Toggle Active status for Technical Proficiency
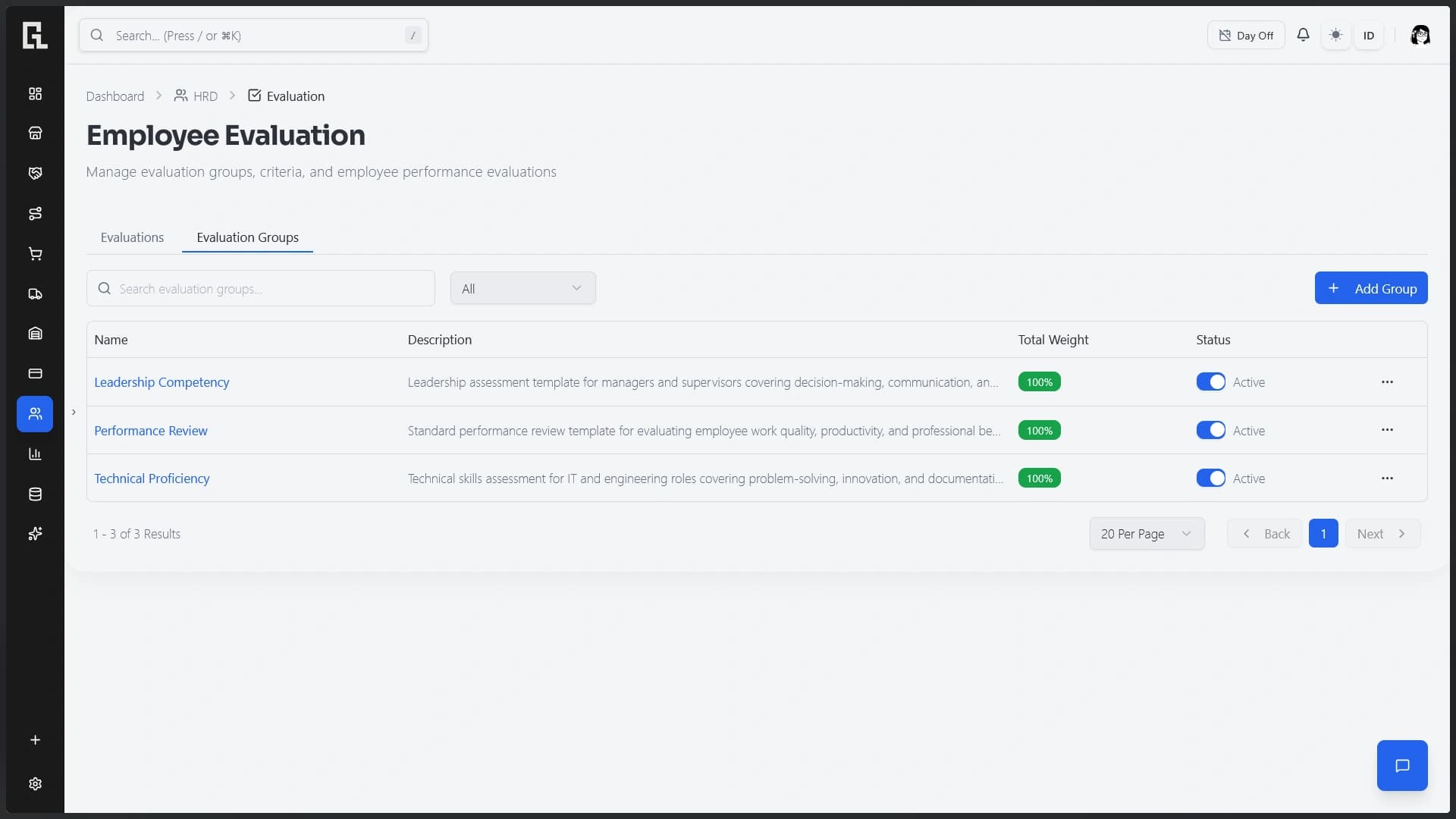This screenshot has height=819, width=1456. [1210, 478]
